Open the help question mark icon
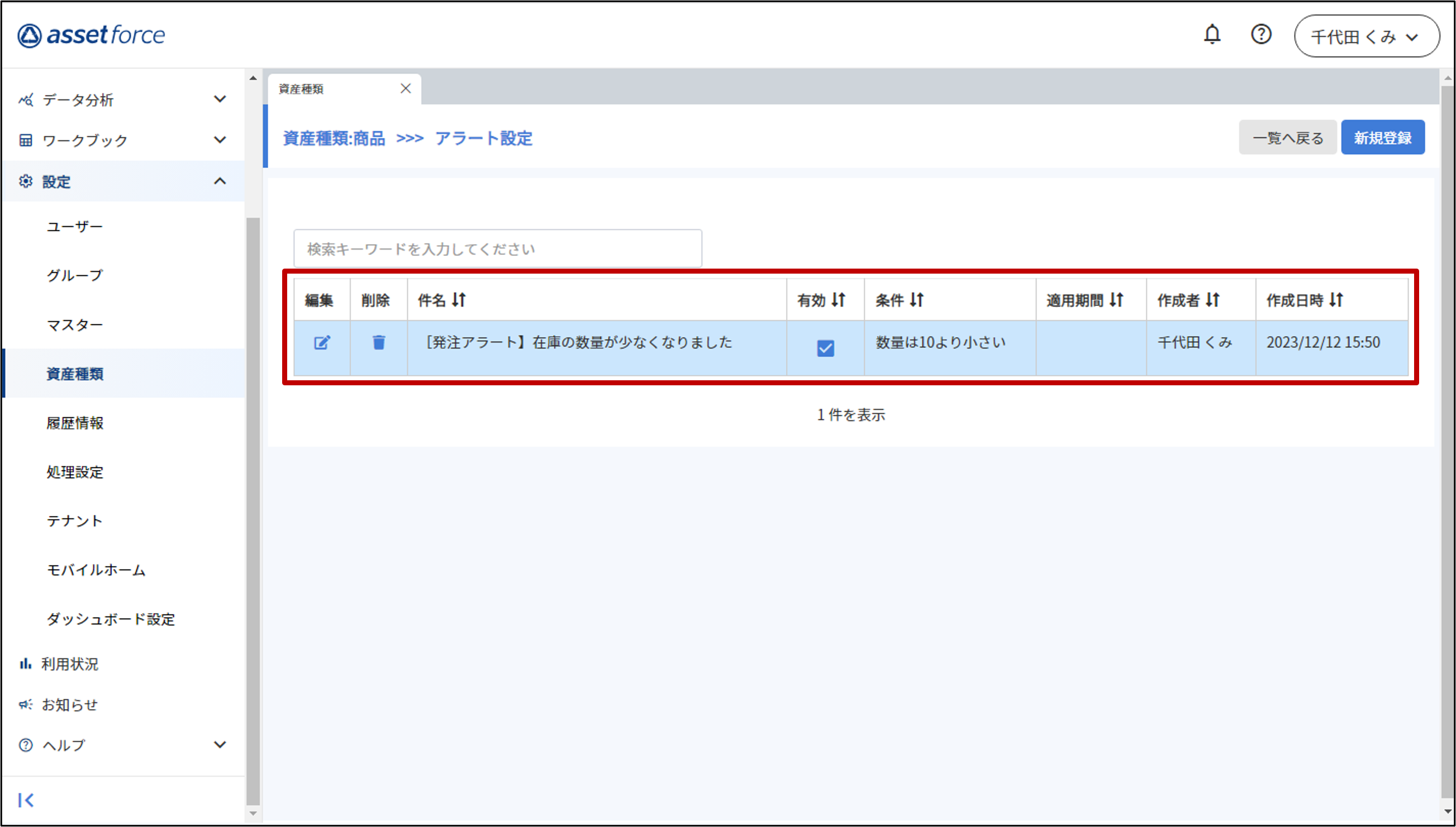 click(1260, 35)
